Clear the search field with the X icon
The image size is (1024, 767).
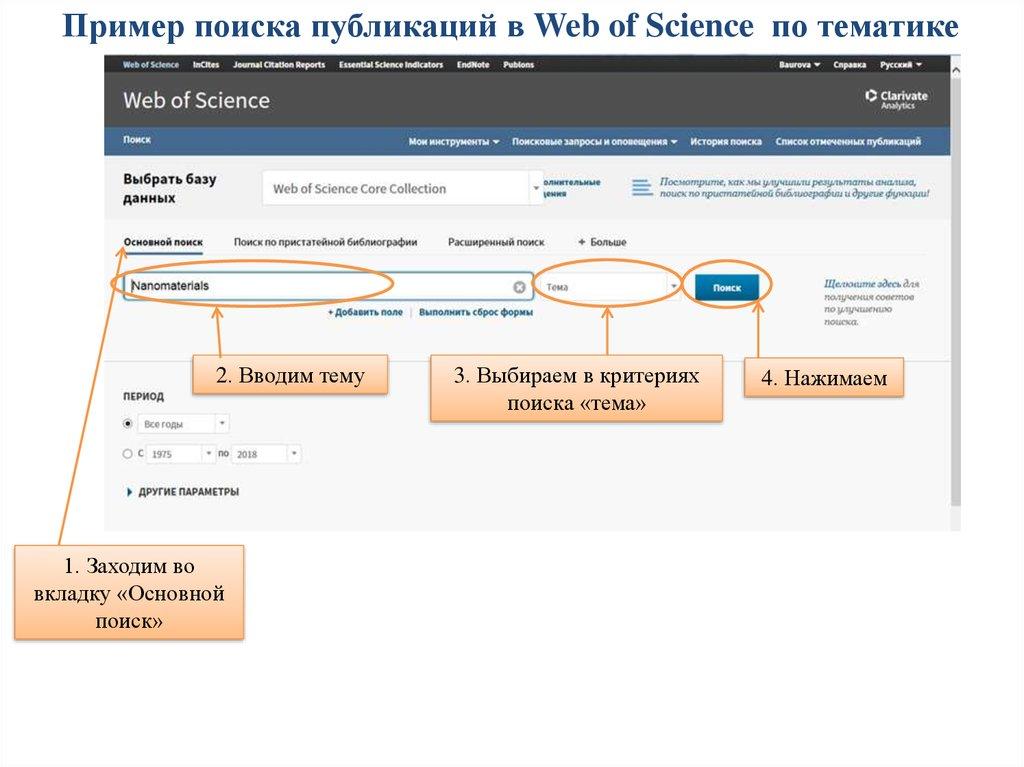point(519,287)
